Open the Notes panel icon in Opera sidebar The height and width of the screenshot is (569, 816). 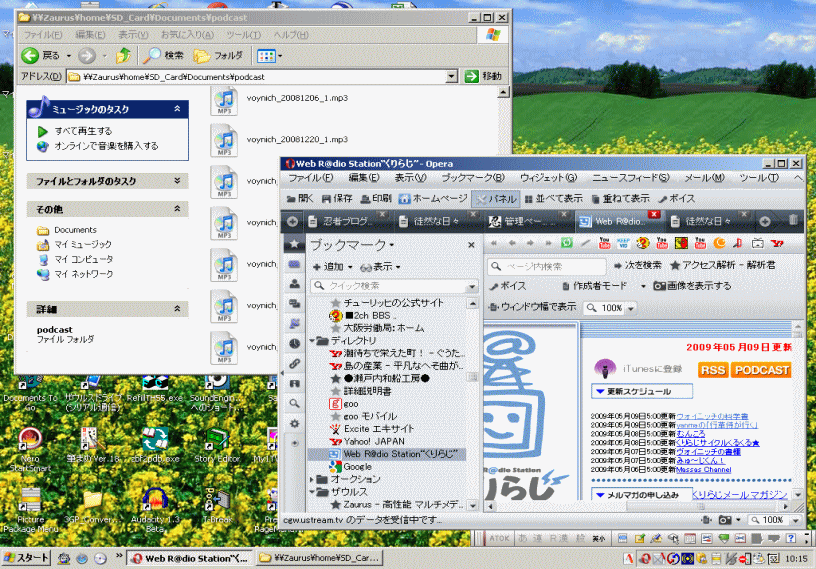pos(295,323)
